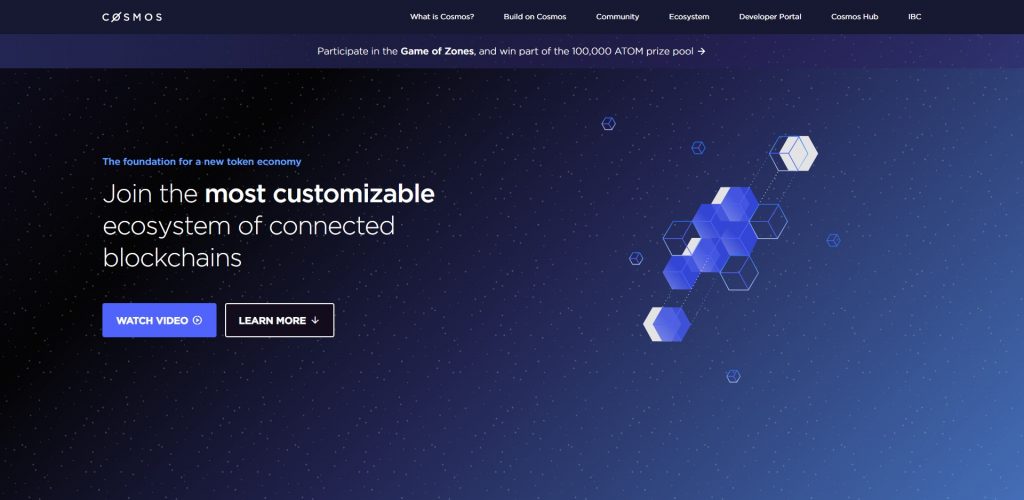This screenshot has width=1024, height=500.
Task: Open the Cosmos Hub link
Action: (x=854, y=17)
